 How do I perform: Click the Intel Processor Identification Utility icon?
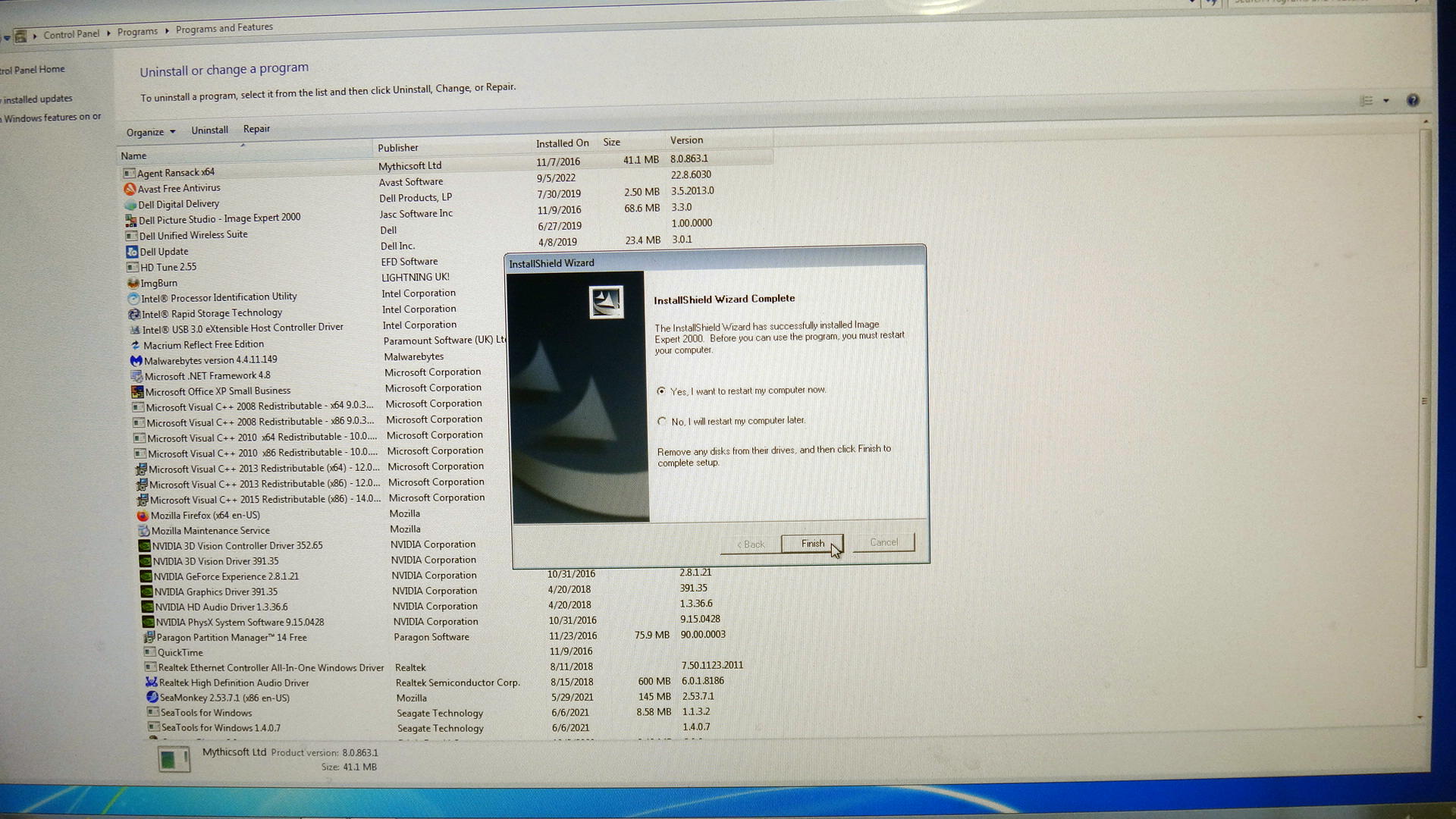133,299
